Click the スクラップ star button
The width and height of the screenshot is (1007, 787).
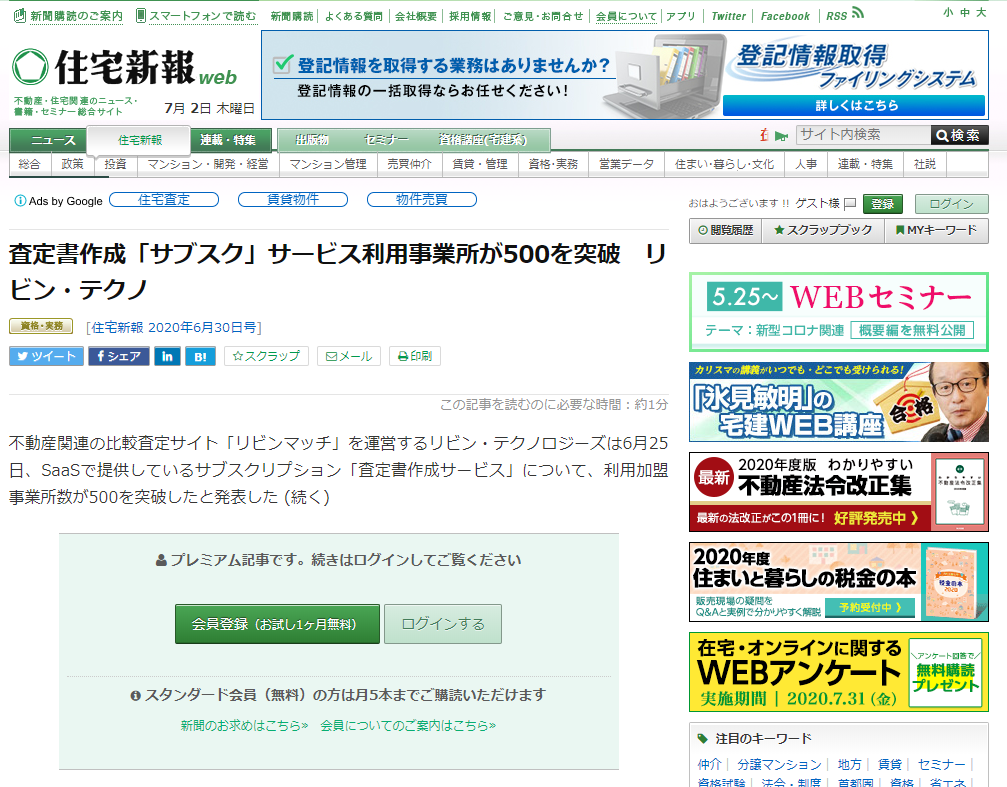(x=266, y=356)
